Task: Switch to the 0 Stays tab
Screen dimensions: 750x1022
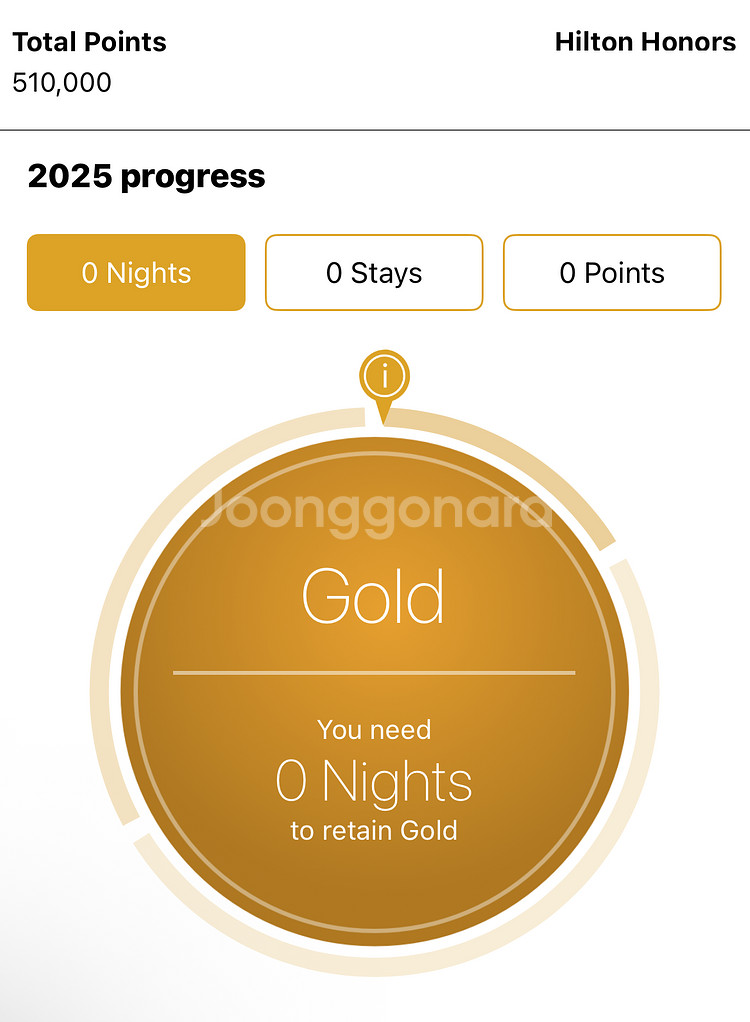Action: tap(374, 272)
